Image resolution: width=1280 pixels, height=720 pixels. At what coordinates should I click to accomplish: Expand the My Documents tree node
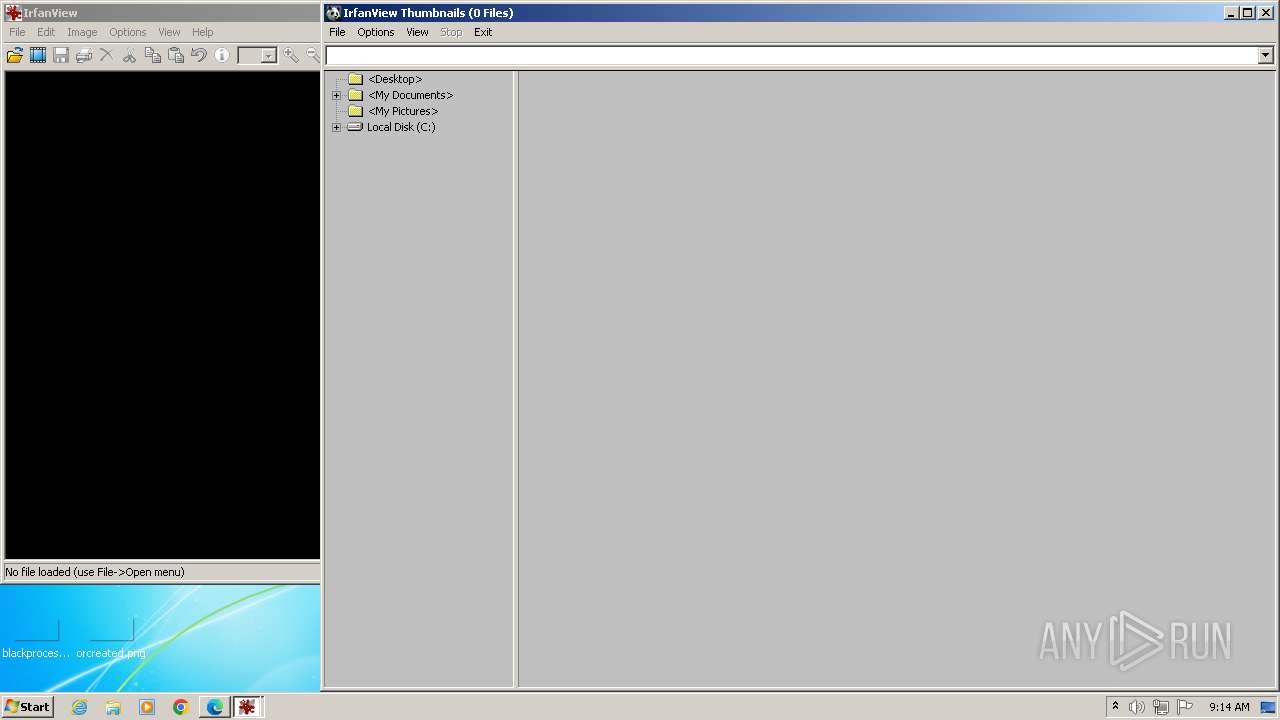coord(336,95)
